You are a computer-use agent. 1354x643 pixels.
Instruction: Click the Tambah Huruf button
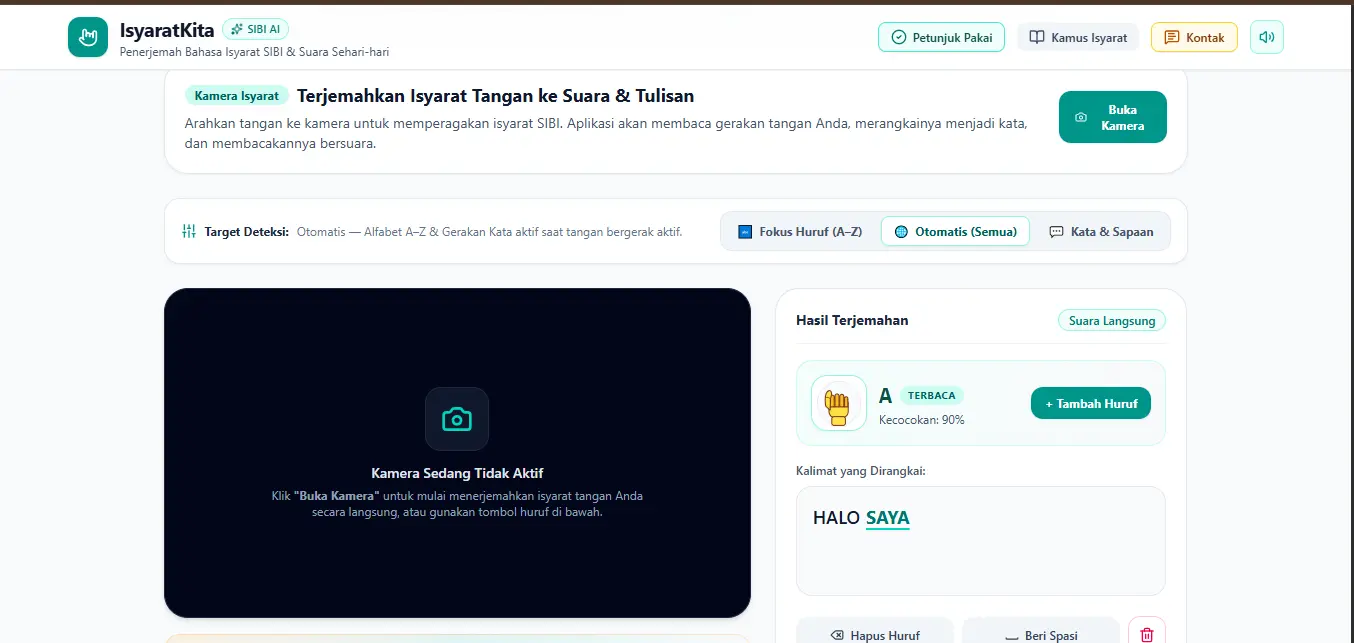[1091, 403]
